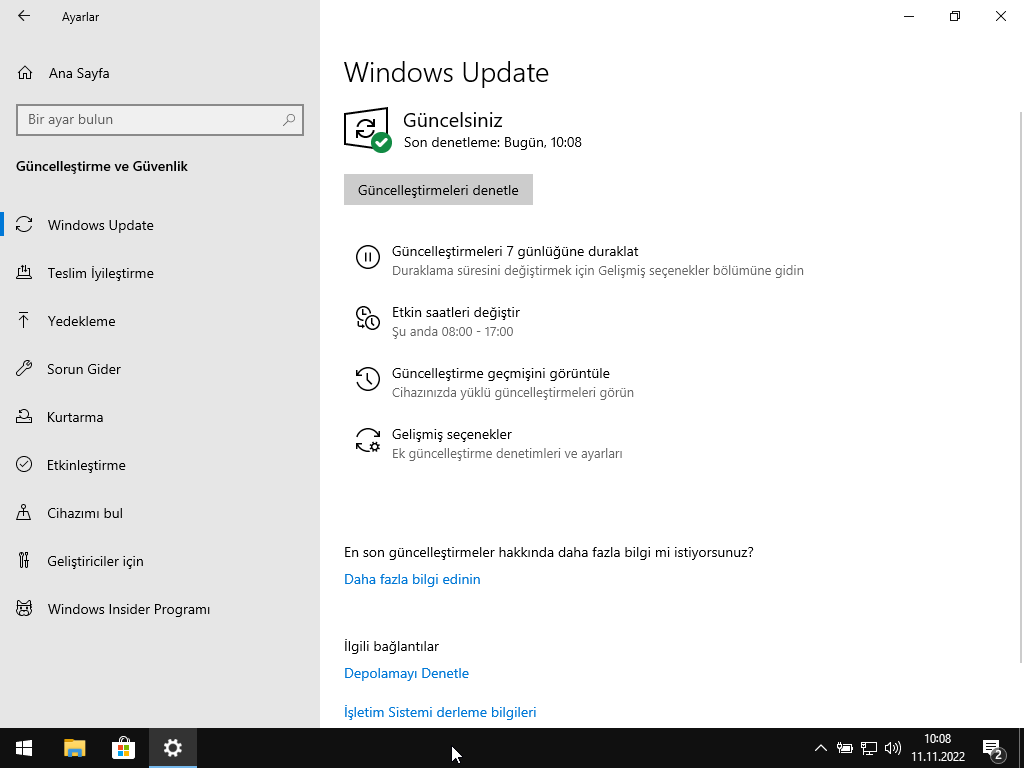Open Güncelleştirme geçmişini görüntüle
Image resolution: width=1024 pixels, height=768 pixels.
[501, 374]
